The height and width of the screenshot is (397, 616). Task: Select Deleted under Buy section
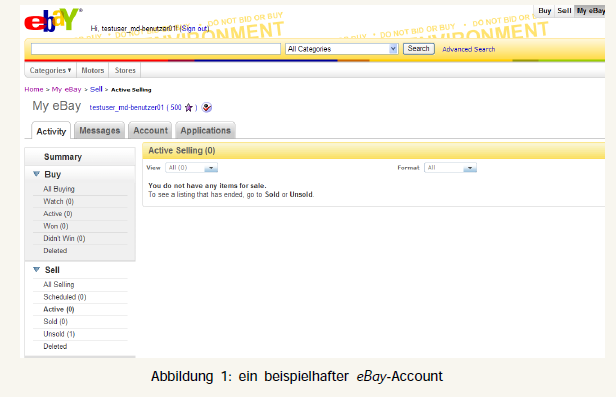[x=55, y=251]
